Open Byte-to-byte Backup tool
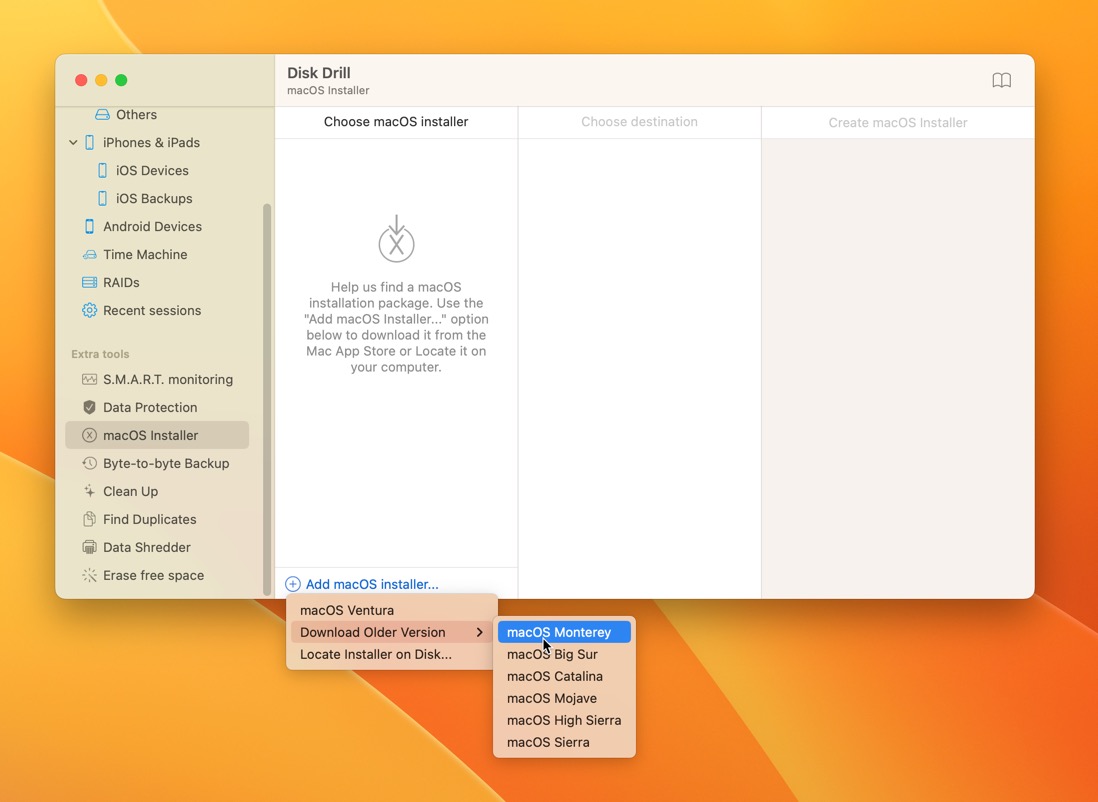1098x802 pixels. 157,463
